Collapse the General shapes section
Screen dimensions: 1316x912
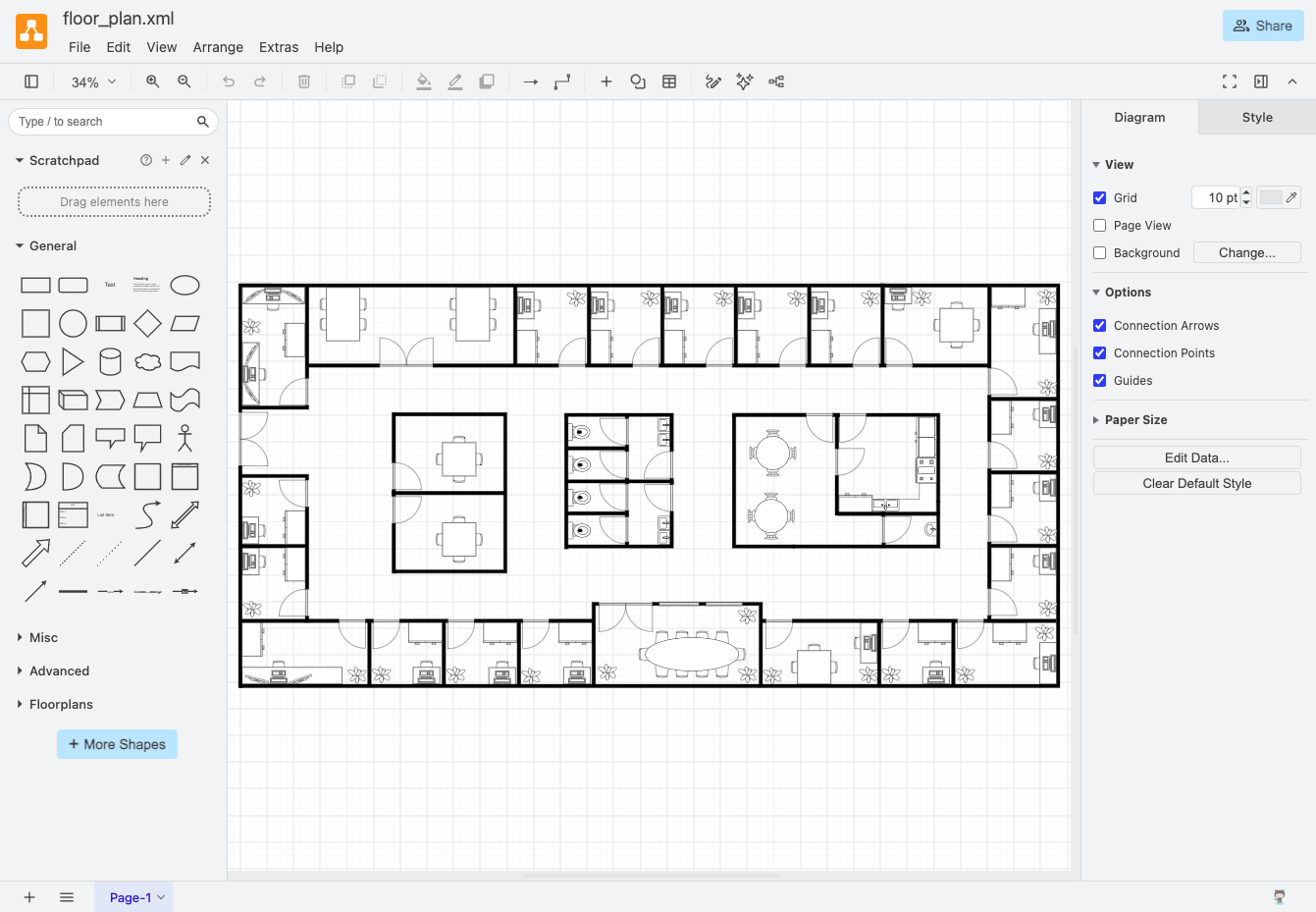click(52, 245)
